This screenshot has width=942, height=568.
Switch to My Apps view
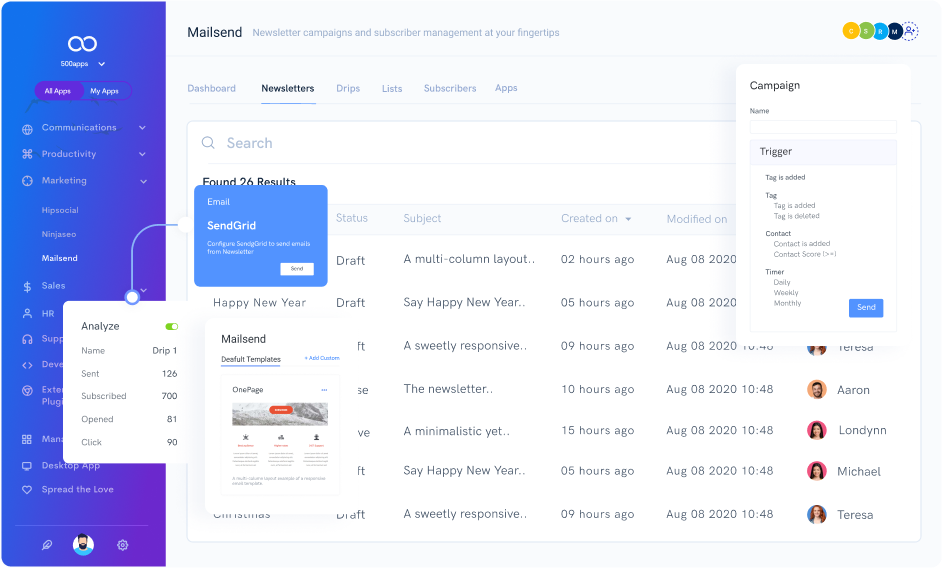pos(105,91)
